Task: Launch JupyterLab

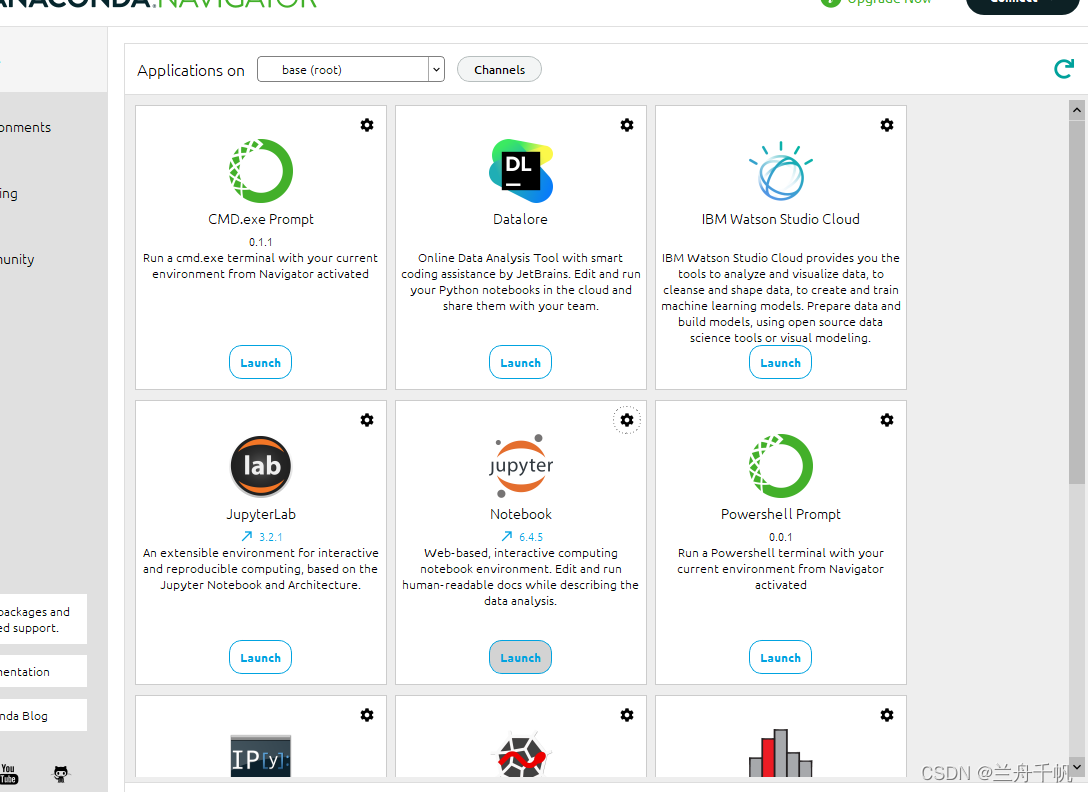Action: [260, 657]
